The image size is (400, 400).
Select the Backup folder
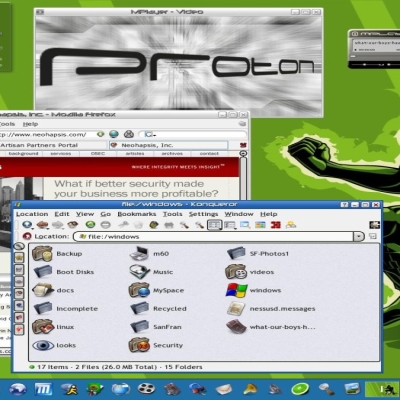click(x=57, y=254)
